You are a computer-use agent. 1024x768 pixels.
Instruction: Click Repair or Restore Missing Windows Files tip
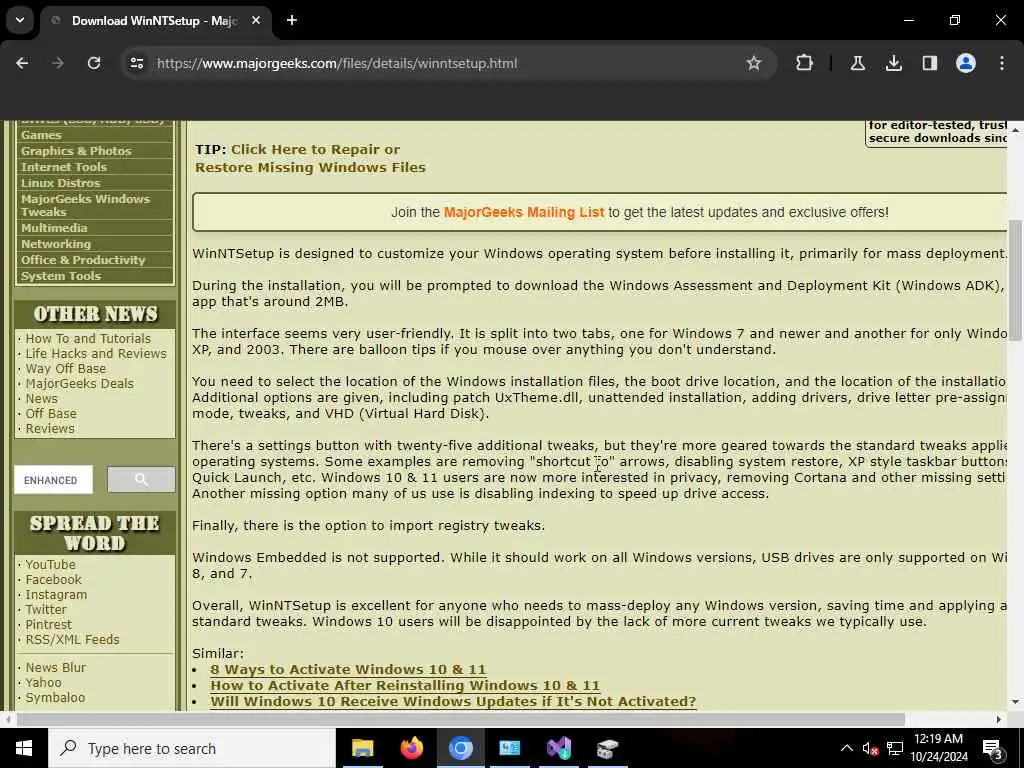310,158
